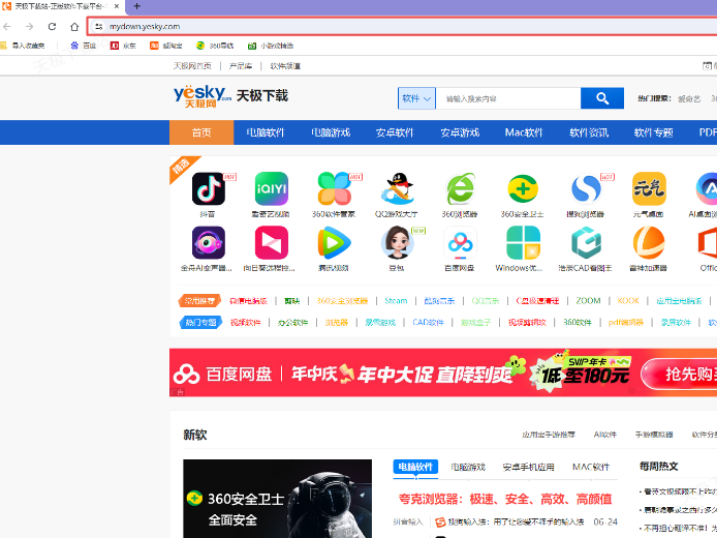Viewport: 717px width, 538px height.
Task: Switch to the 电脑软件 tab under 新软
Action: 416,467
